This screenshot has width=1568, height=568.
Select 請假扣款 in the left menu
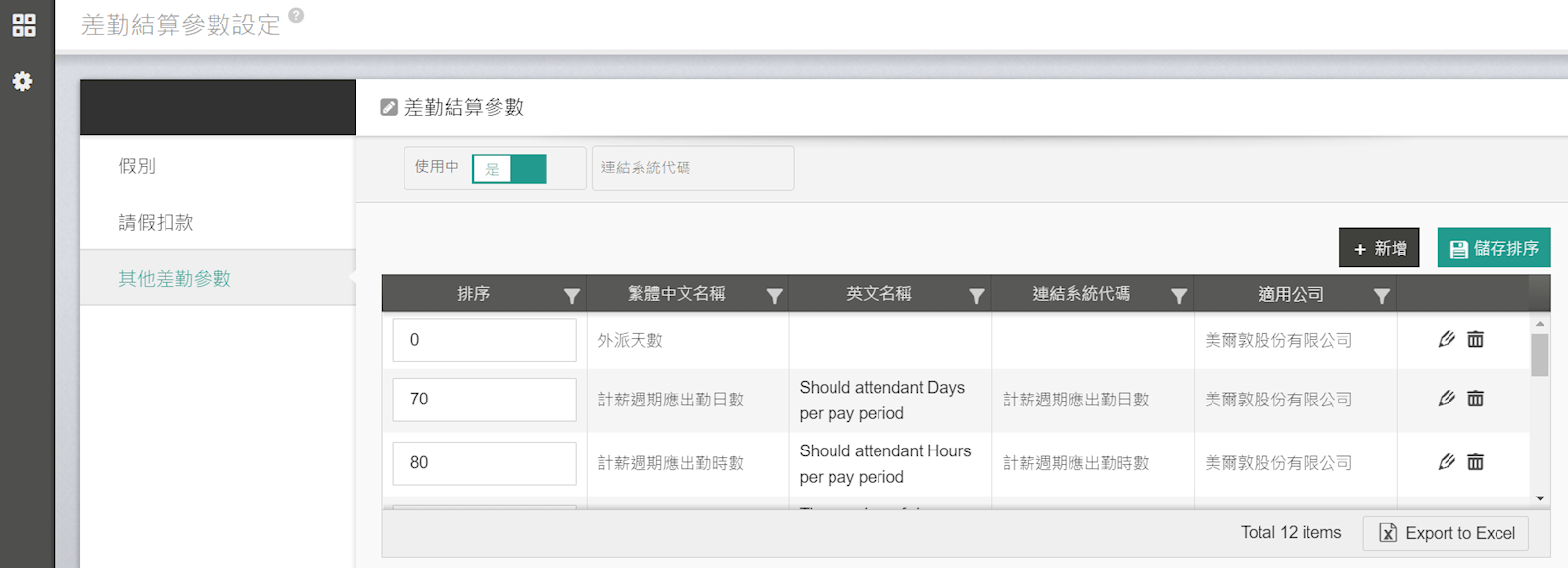point(156,223)
